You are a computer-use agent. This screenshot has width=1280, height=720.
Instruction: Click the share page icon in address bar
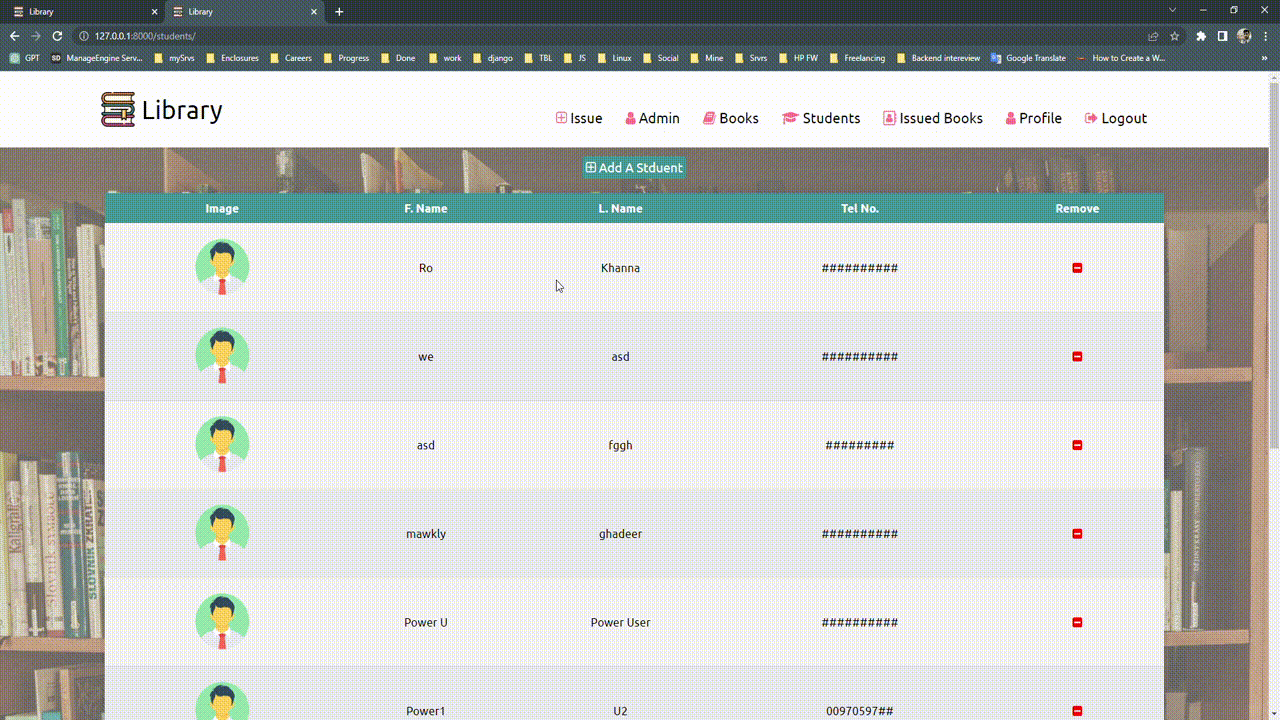(x=1153, y=36)
